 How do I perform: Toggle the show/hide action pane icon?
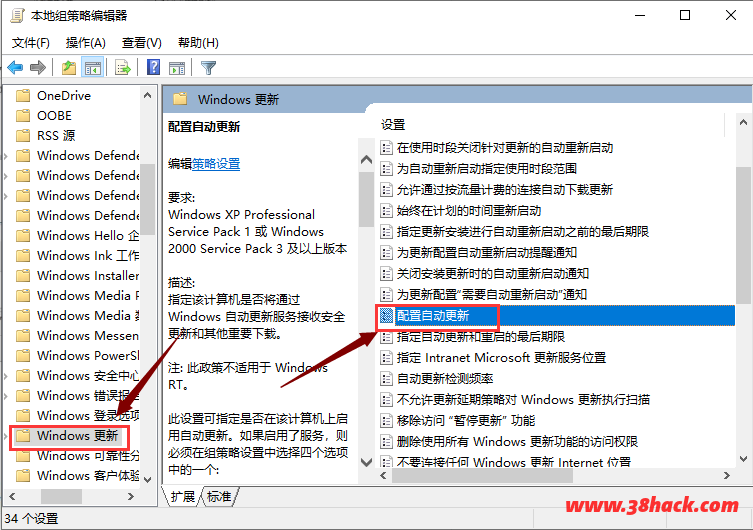[176, 68]
